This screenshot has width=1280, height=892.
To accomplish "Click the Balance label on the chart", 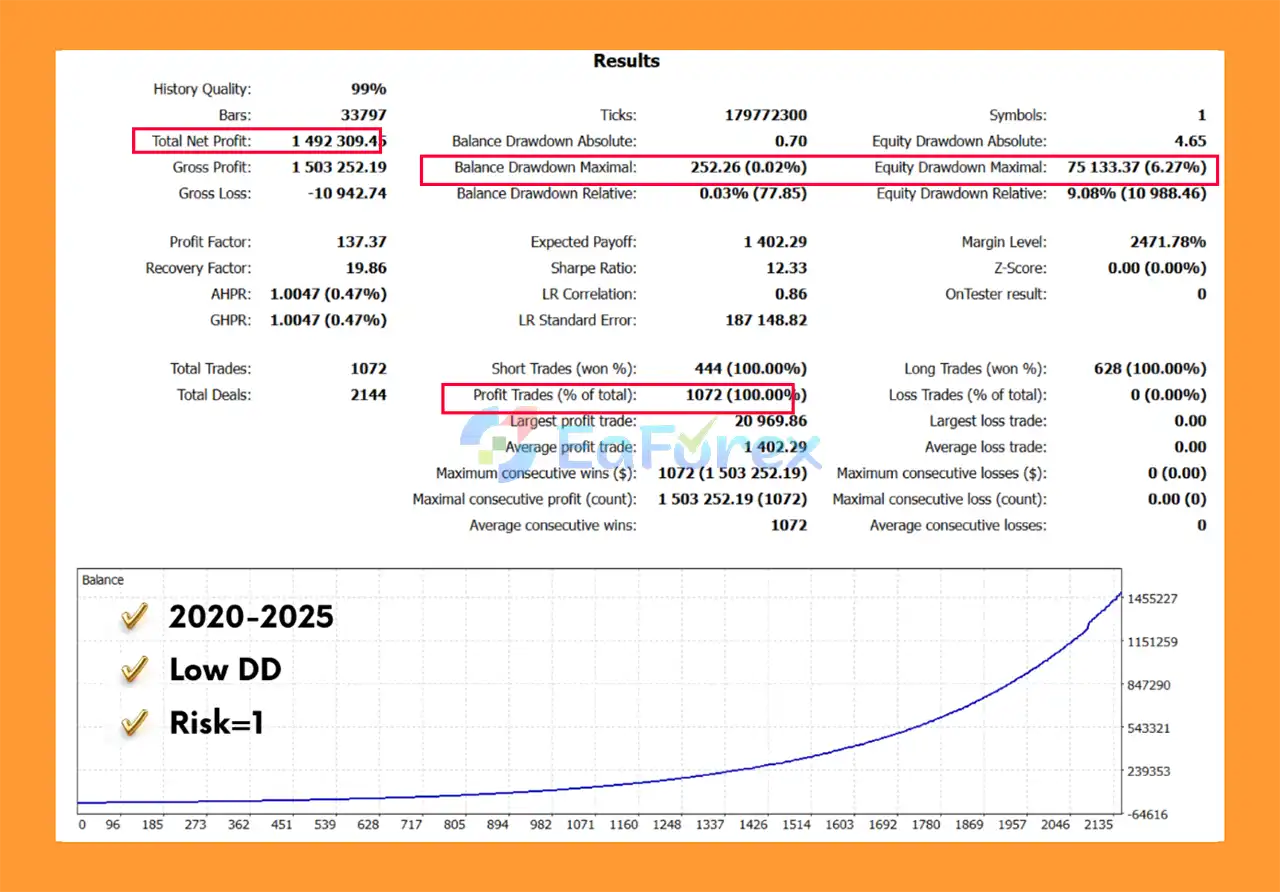I will click(103, 580).
